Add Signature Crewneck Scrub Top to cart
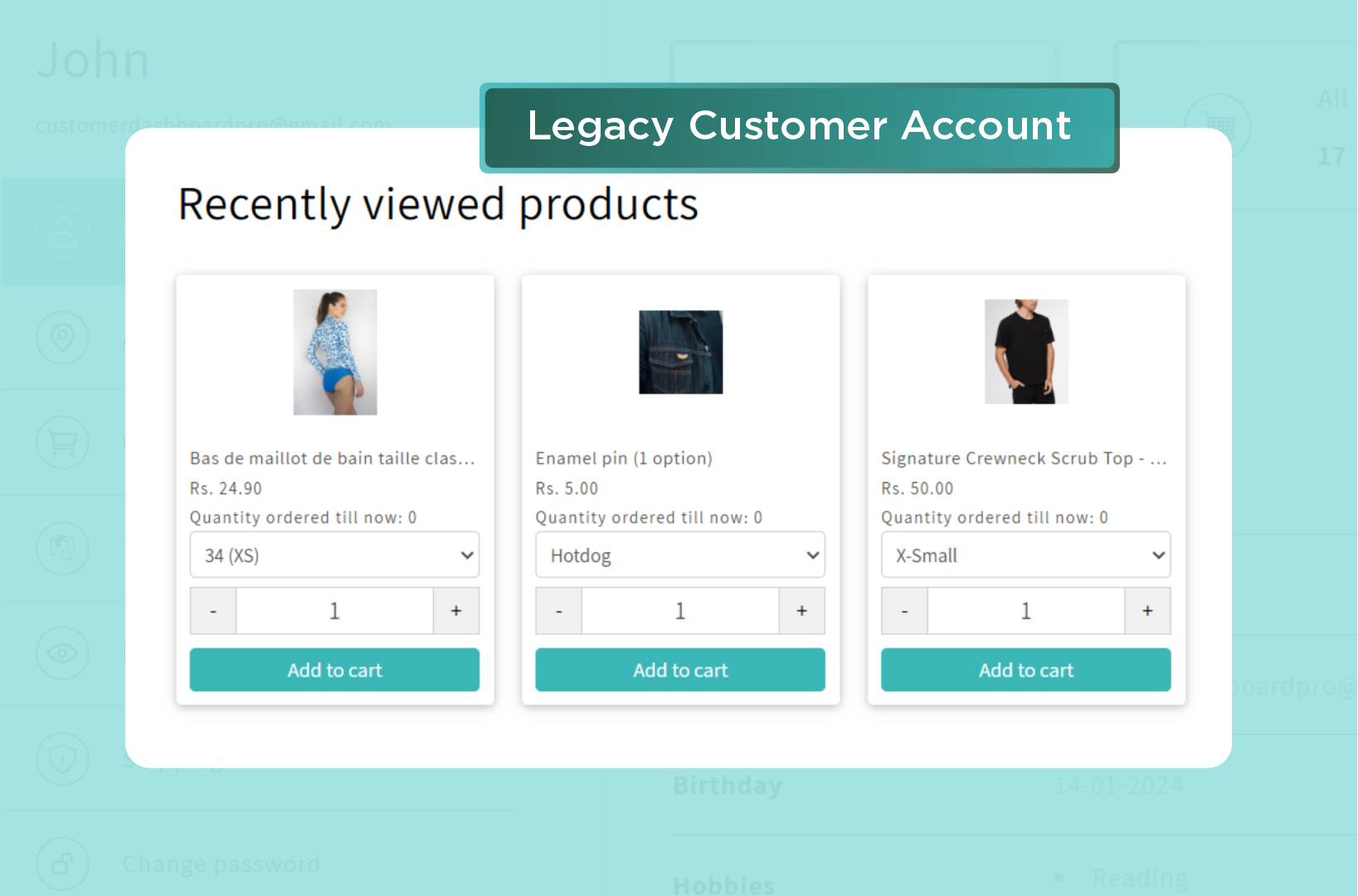 (x=1025, y=670)
